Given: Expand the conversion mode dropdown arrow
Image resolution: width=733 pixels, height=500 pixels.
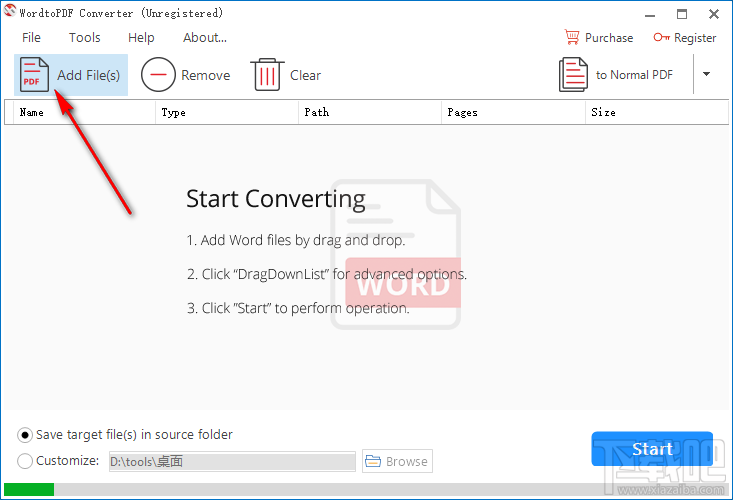Looking at the screenshot, I should [x=706, y=74].
